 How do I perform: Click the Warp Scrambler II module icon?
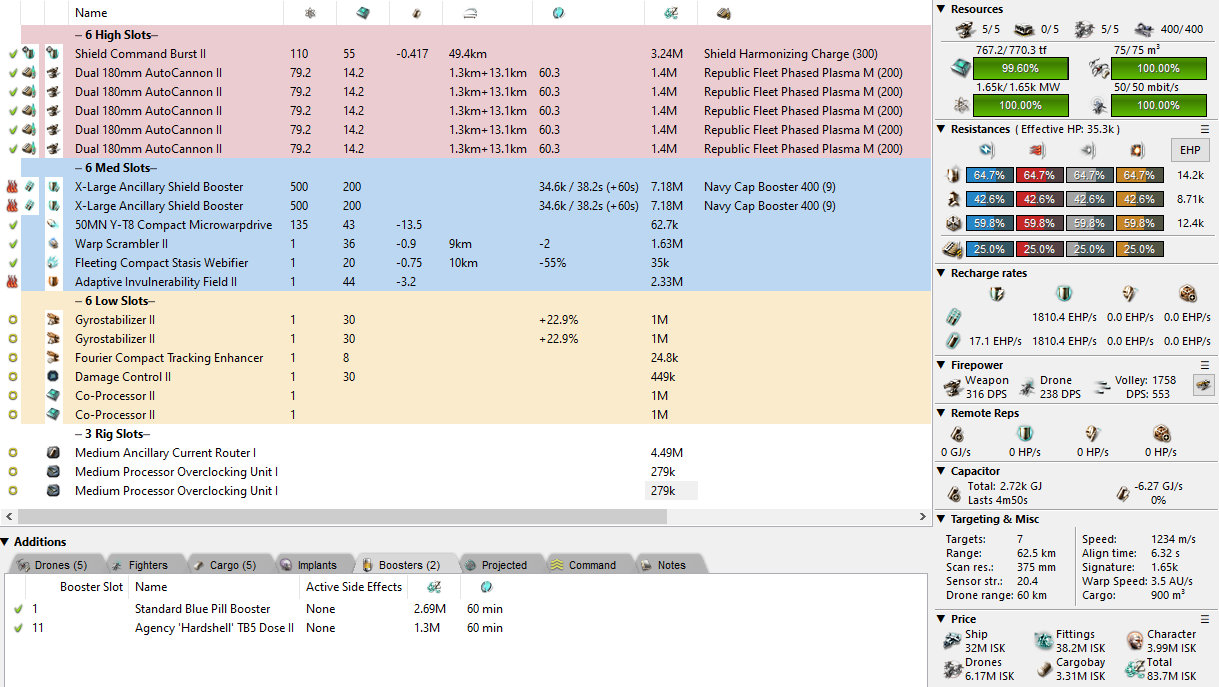pos(53,244)
